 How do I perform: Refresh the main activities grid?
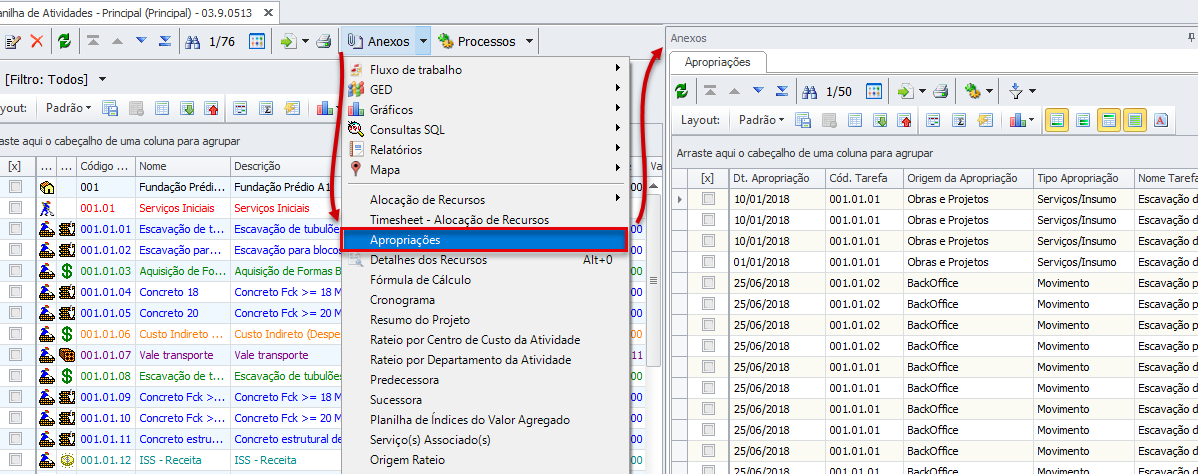coord(66,41)
